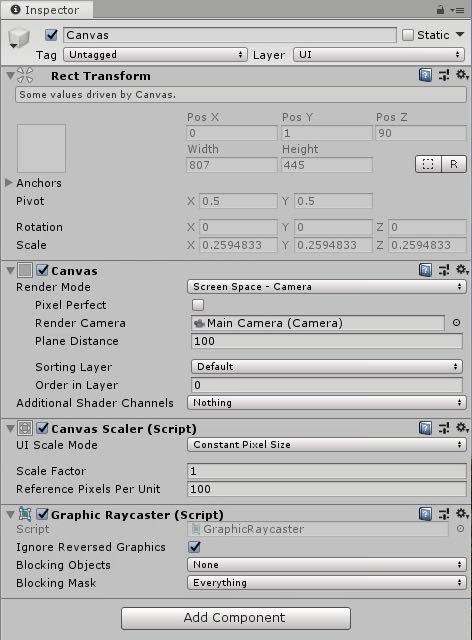The width and height of the screenshot is (472, 640).
Task: Click the Render Camera object picker circle
Action: [x=456, y=323]
